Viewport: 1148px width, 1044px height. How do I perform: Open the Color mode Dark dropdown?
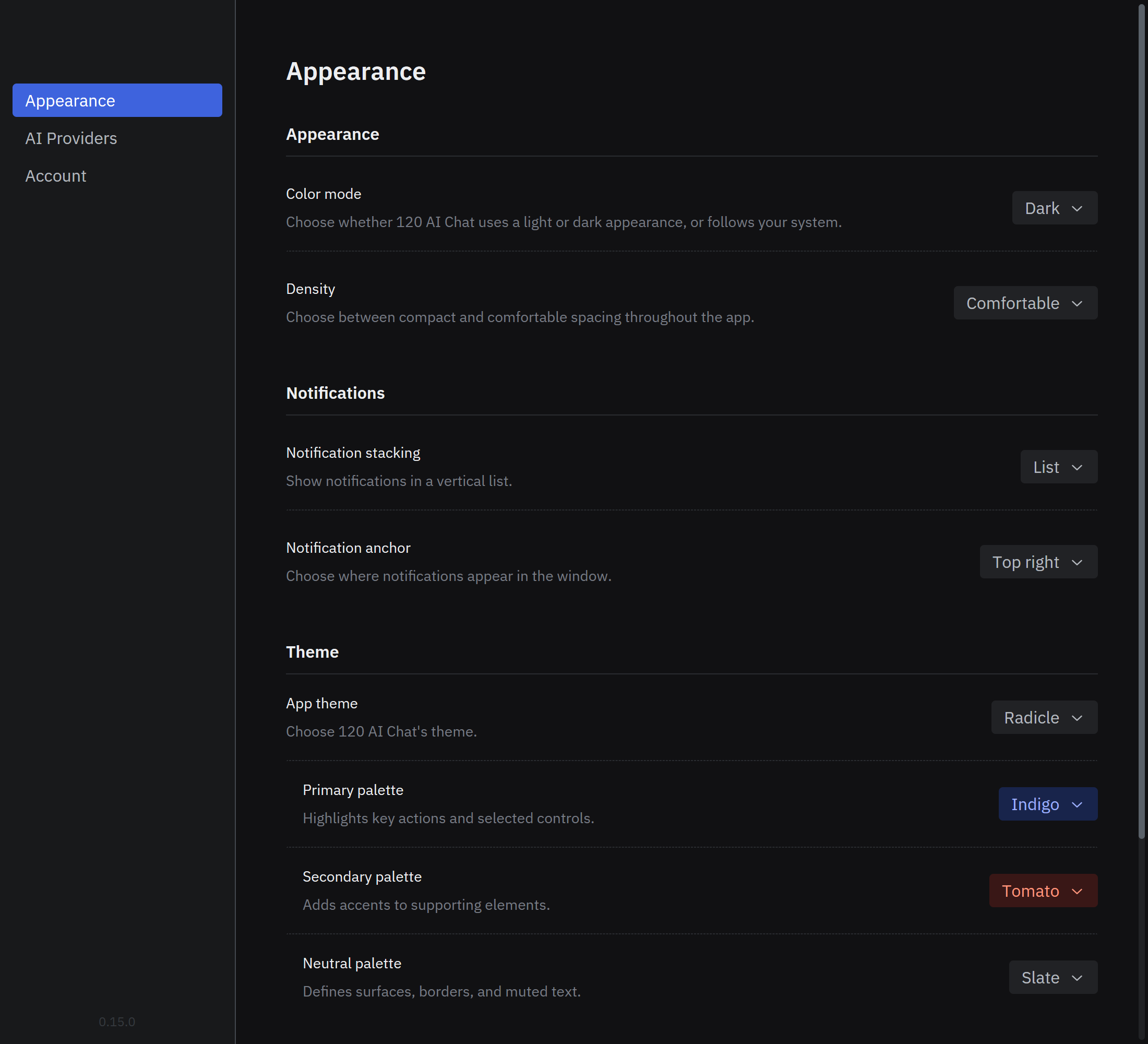(x=1054, y=208)
